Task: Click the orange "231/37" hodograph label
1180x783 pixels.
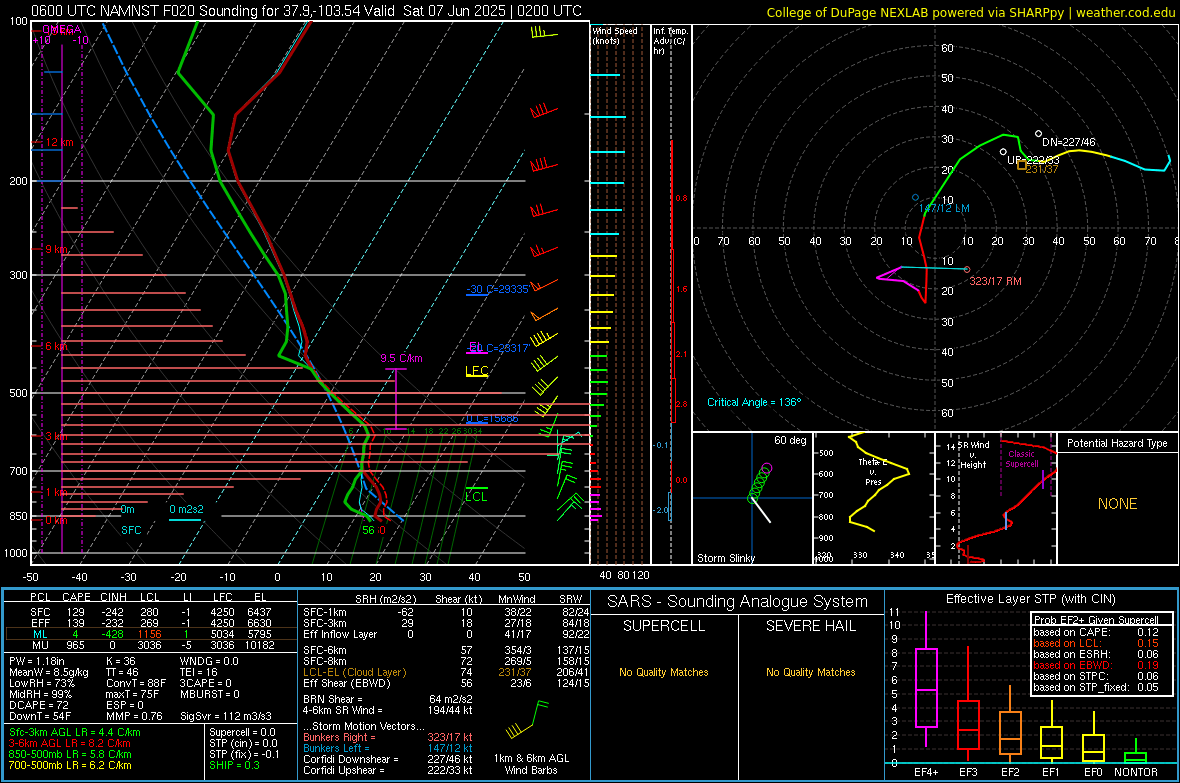Action: coord(1042,169)
